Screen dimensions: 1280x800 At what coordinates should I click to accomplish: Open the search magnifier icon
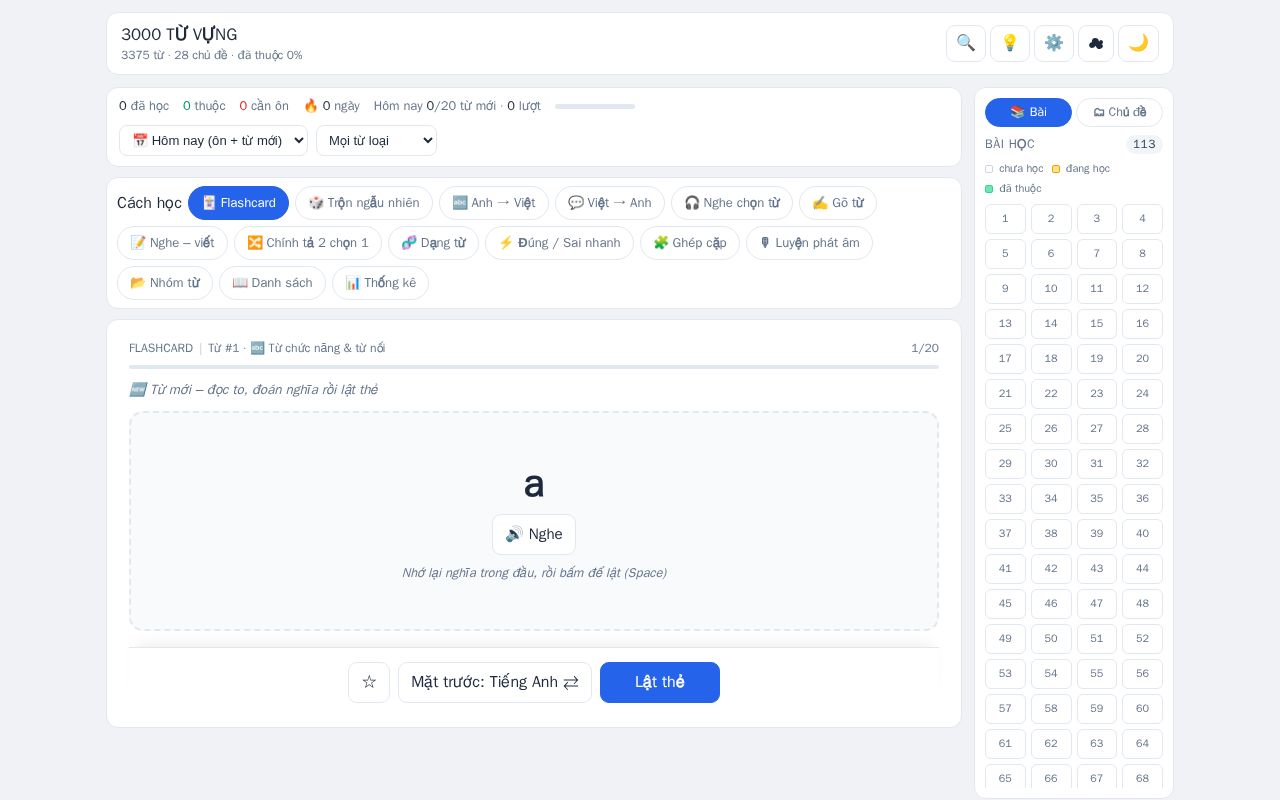[x=966, y=43]
